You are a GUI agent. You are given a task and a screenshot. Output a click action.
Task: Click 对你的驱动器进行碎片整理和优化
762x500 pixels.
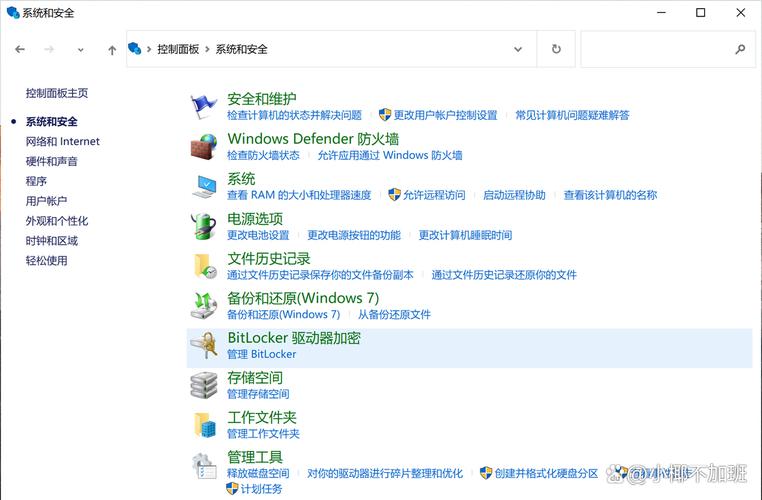(385, 473)
